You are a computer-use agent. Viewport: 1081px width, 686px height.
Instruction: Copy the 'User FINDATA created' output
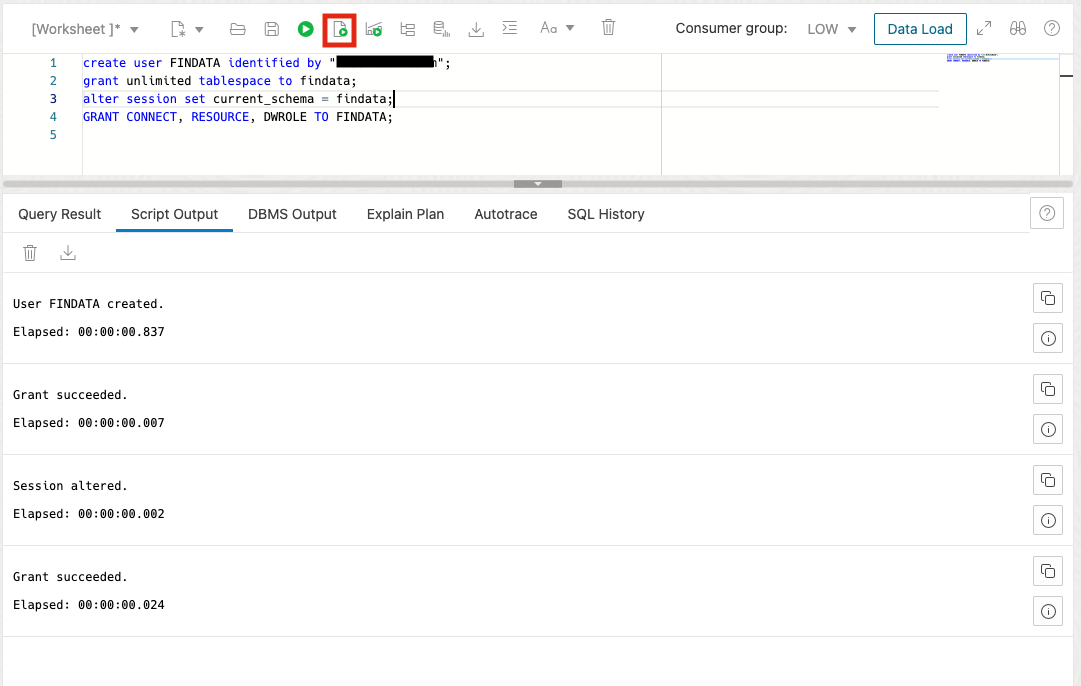click(1048, 298)
